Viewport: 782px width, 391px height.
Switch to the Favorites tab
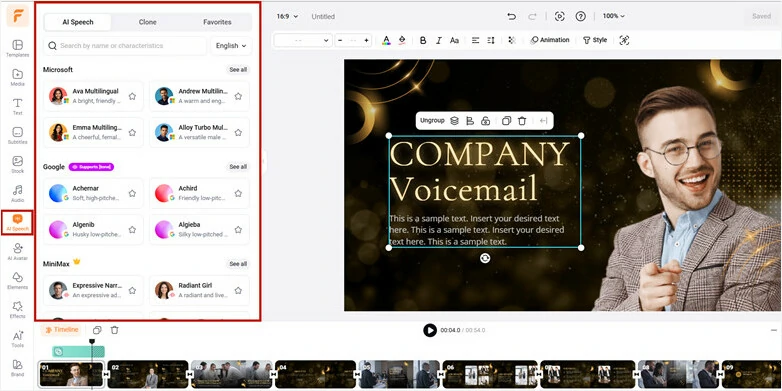tap(217, 22)
